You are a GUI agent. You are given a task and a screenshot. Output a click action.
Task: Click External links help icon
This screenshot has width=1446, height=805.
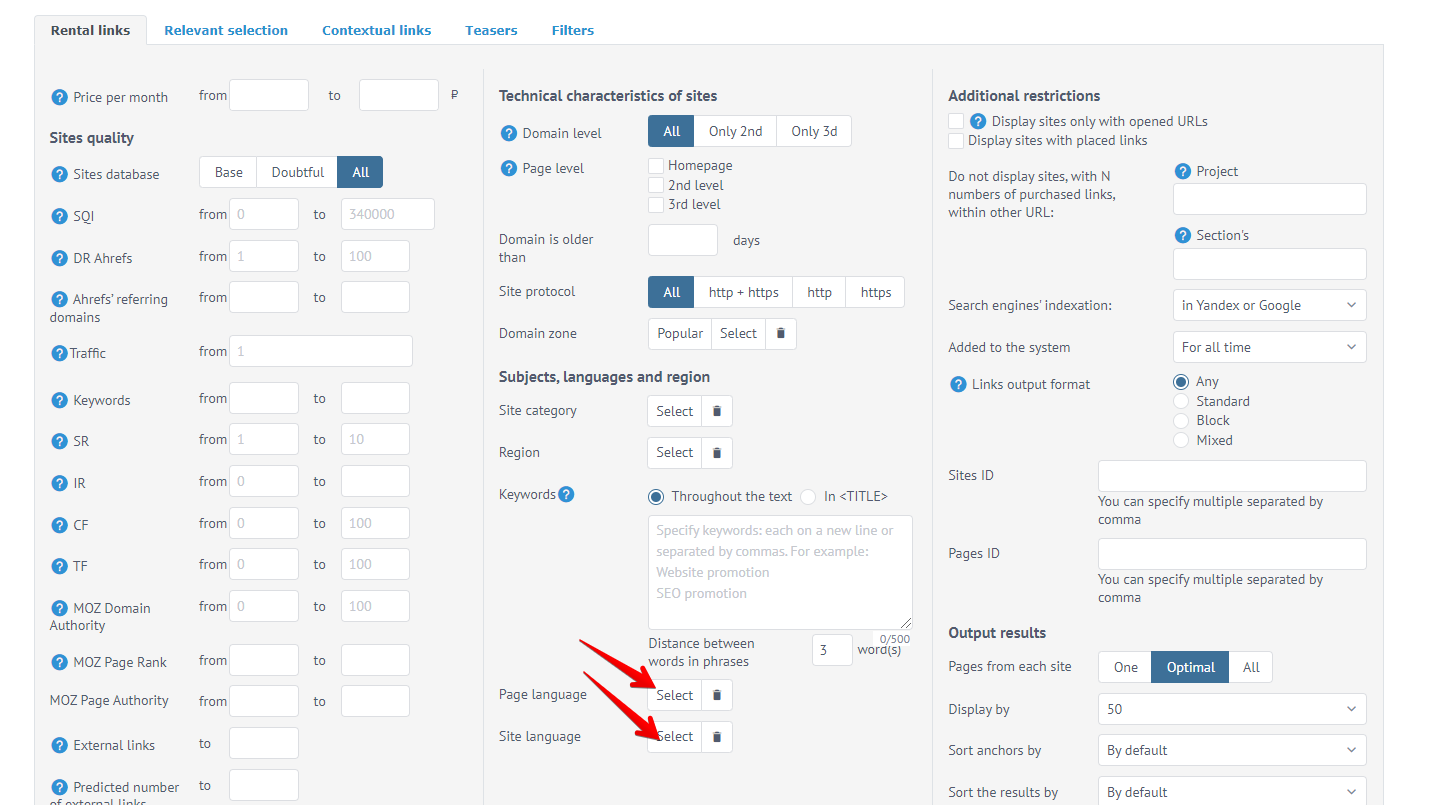pos(59,745)
